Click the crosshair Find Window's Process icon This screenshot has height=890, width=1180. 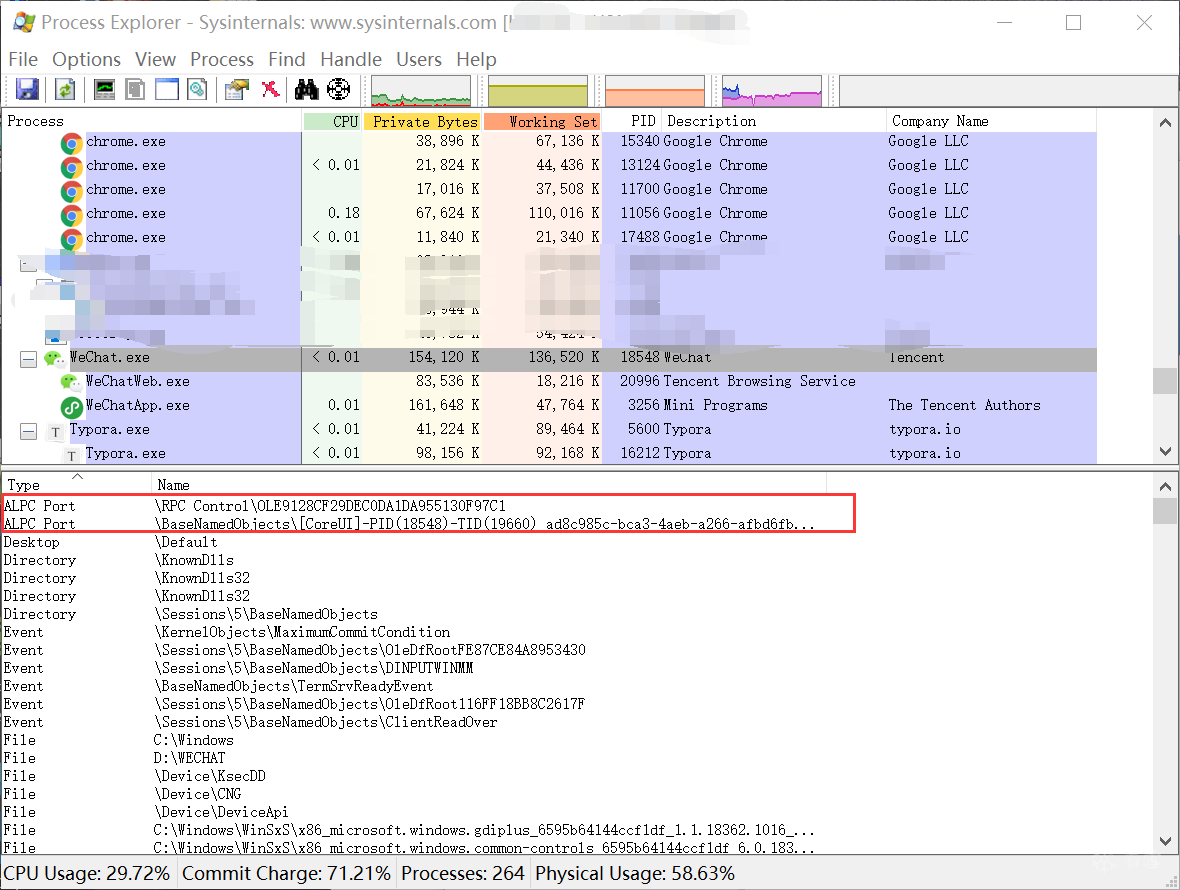pyautogui.click(x=339, y=90)
